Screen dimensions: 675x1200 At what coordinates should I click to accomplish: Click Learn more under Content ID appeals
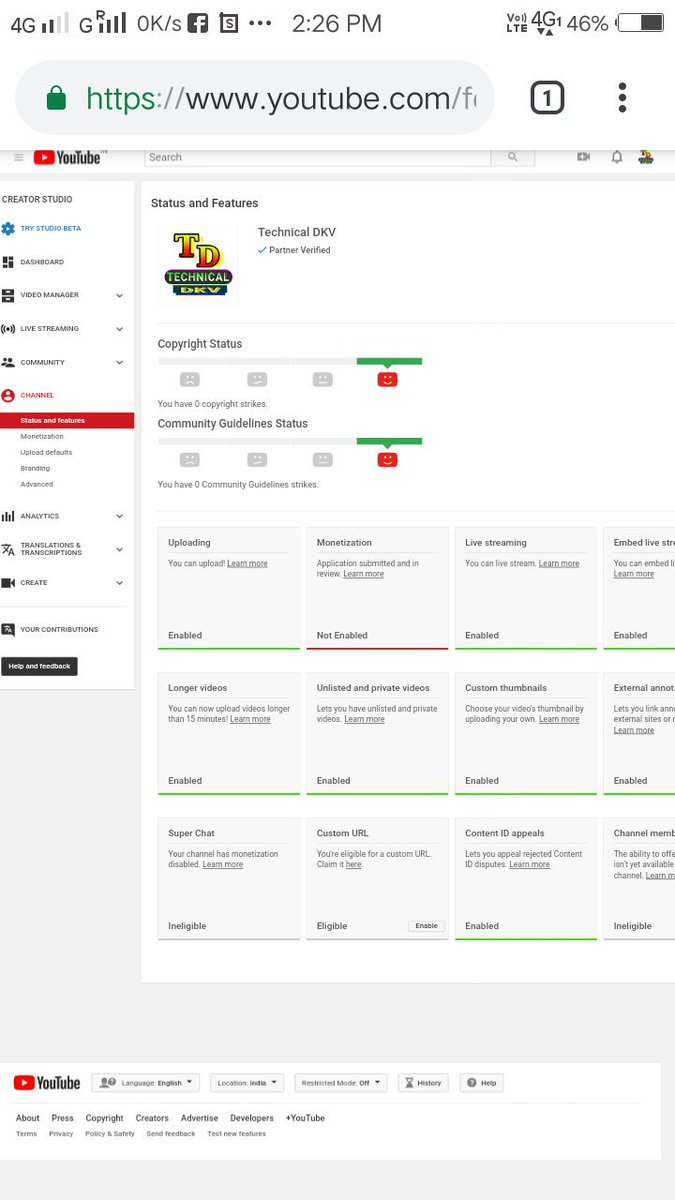click(530, 864)
